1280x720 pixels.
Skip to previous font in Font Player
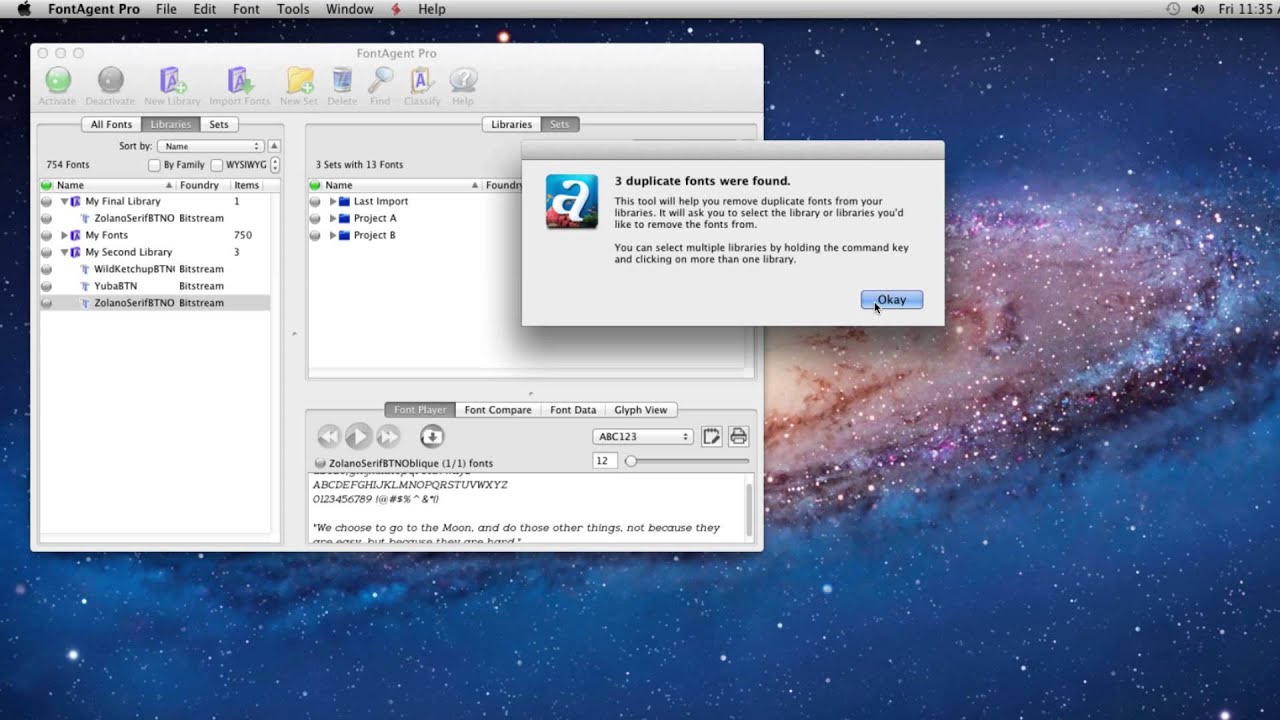(329, 436)
